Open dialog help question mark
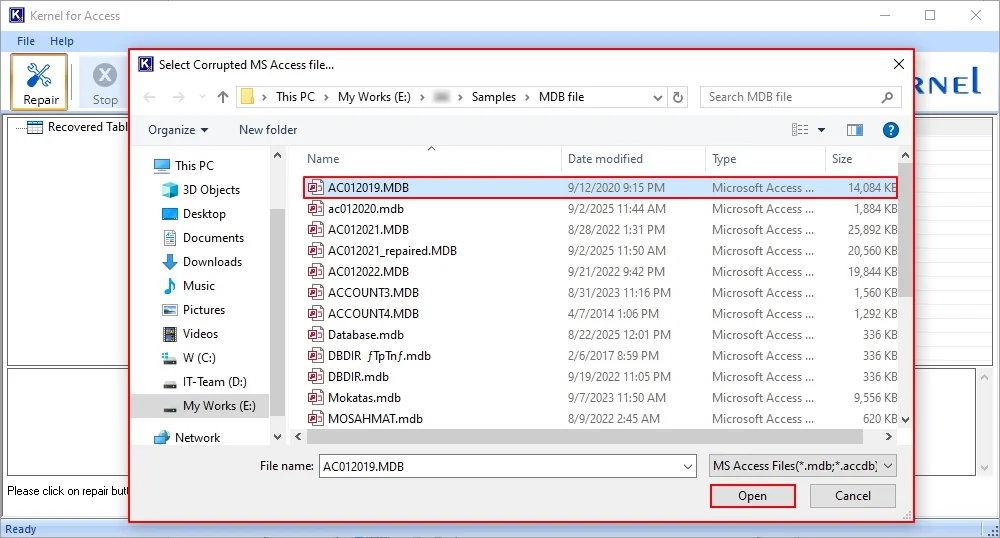This screenshot has height=538, width=1000. click(x=890, y=130)
